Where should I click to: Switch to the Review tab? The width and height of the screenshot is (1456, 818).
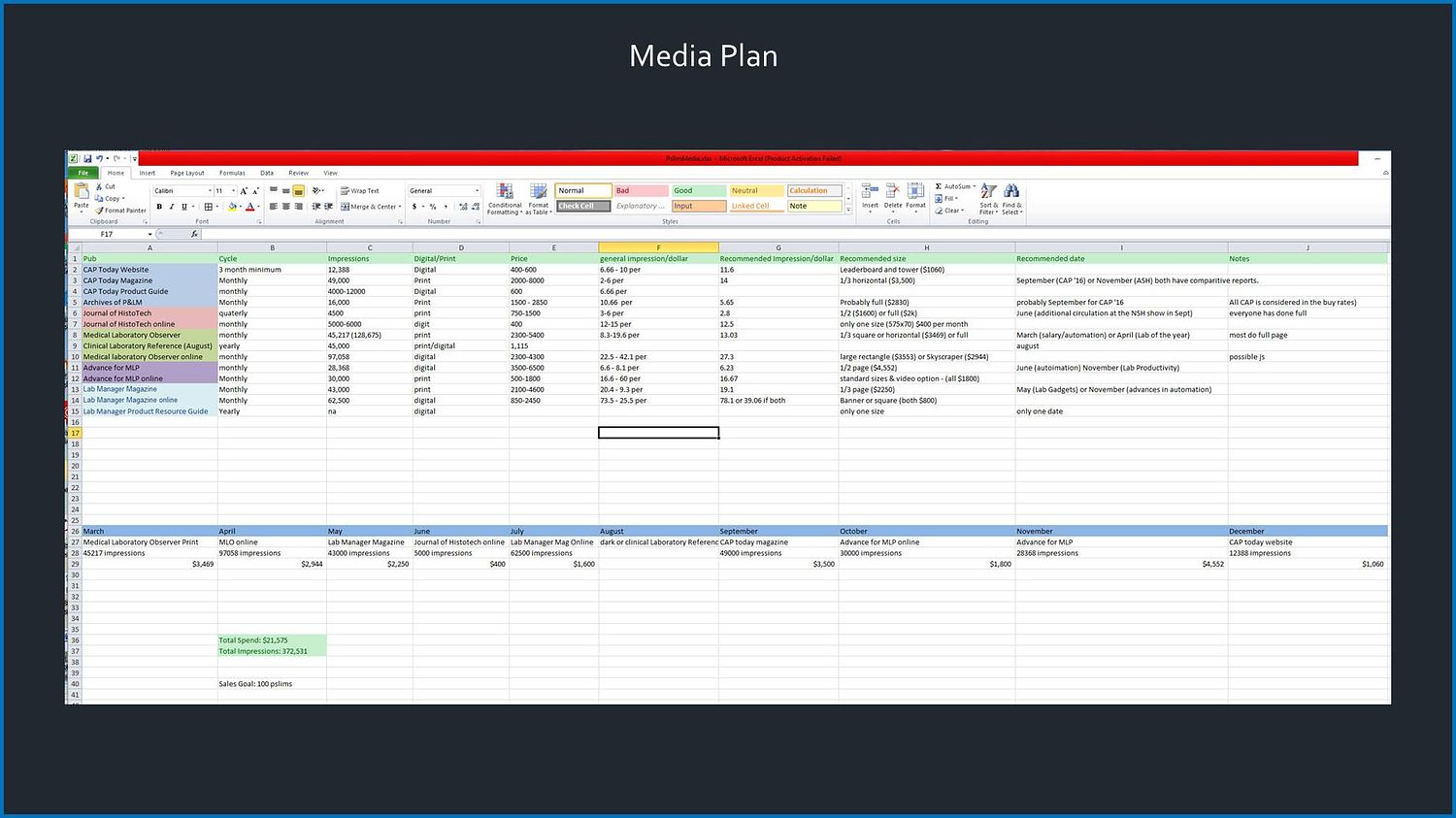coord(298,173)
